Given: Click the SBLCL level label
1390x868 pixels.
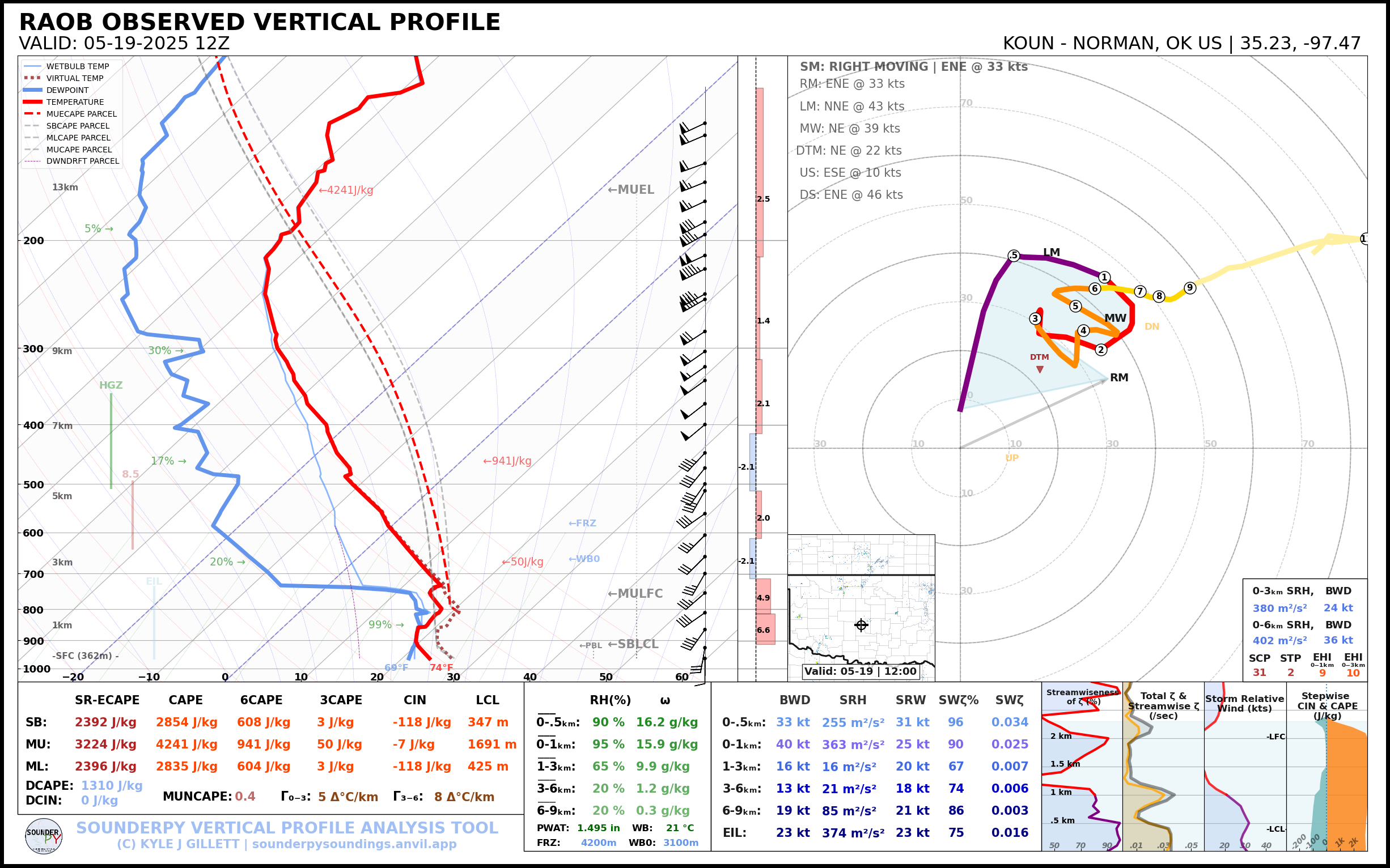Looking at the screenshot, I should point(633,644).
